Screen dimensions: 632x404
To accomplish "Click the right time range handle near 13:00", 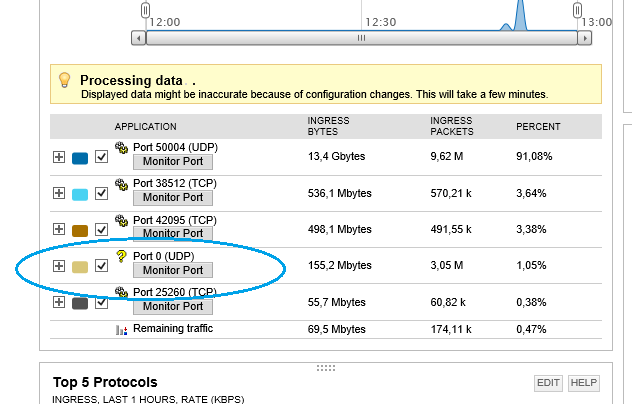I will pos(578,10).
